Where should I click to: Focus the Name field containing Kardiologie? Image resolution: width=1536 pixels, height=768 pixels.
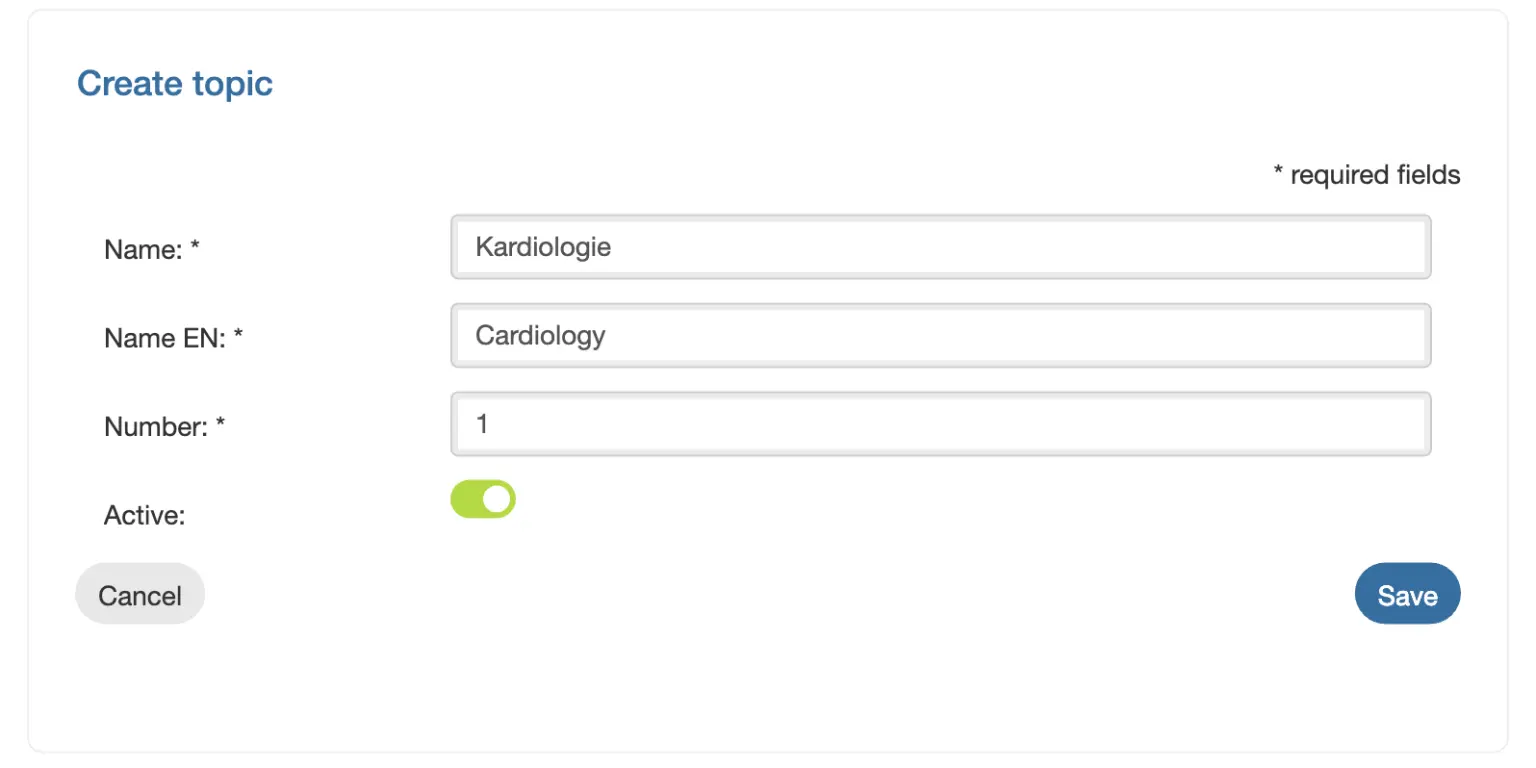[x=941, y=247]
